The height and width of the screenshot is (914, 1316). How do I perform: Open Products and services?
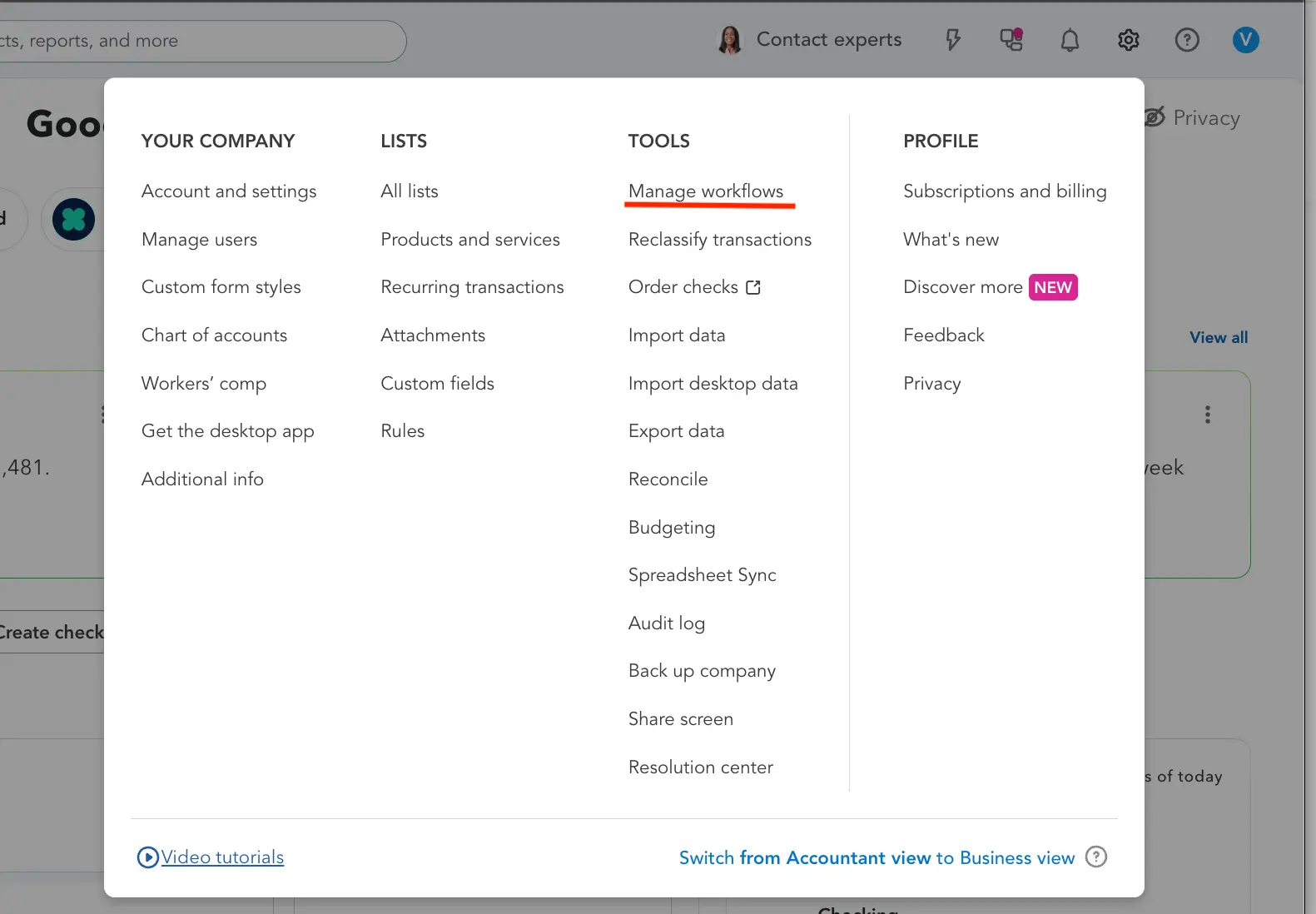(x=470, y=240)
